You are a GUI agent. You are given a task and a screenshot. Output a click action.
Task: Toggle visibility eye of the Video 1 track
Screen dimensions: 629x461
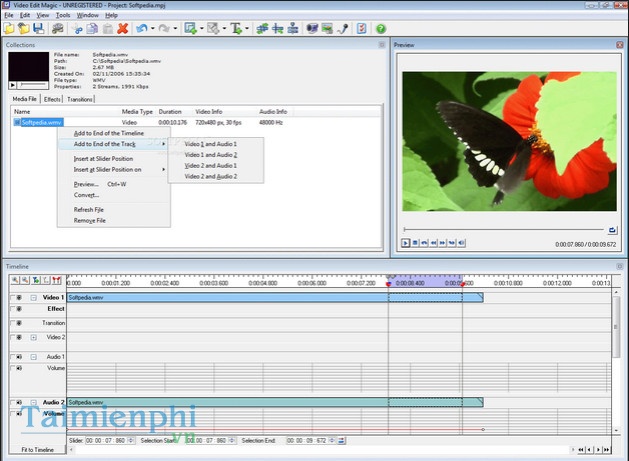[x=19, y=297]
